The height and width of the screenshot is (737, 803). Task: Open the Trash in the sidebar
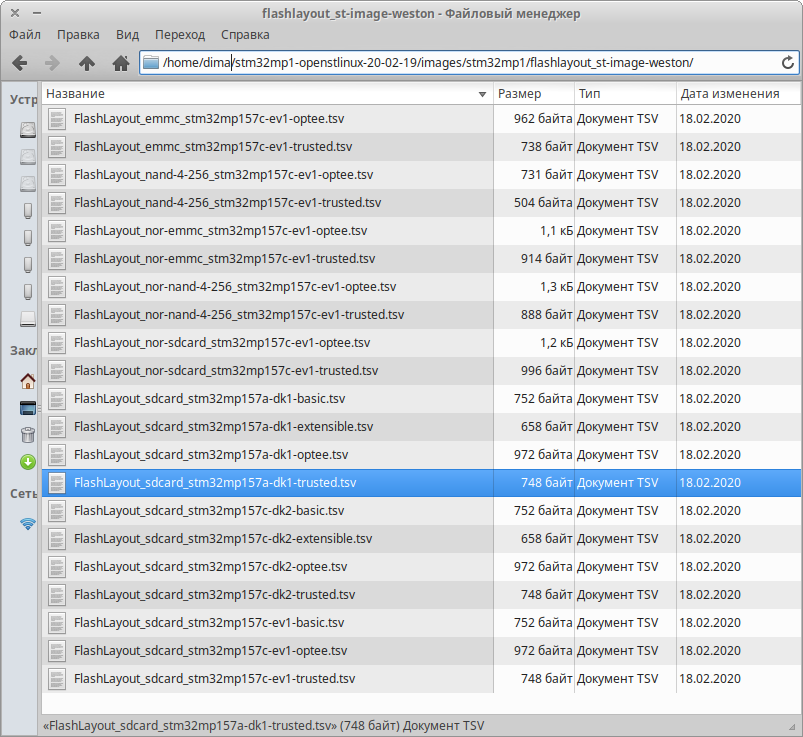click(28, 435)
